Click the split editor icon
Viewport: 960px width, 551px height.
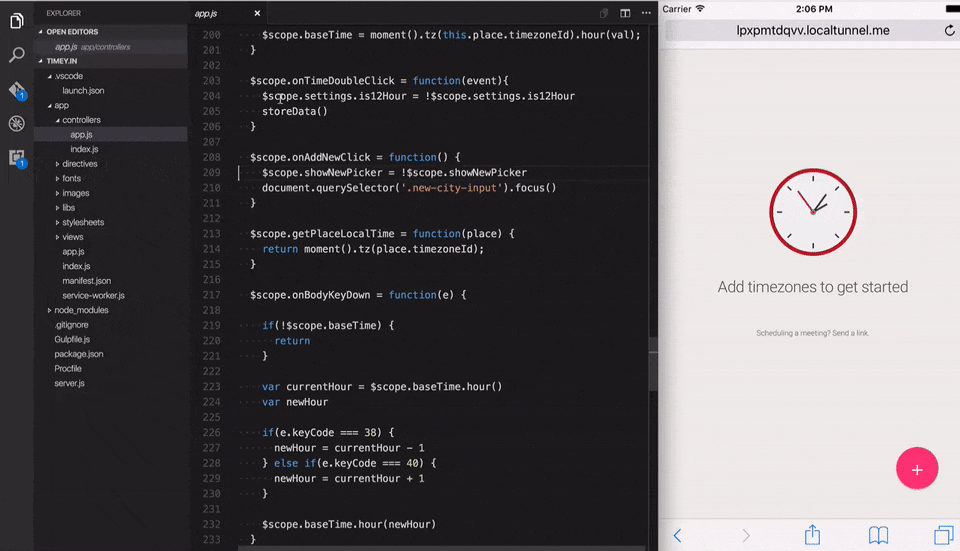tap(625, 13)
